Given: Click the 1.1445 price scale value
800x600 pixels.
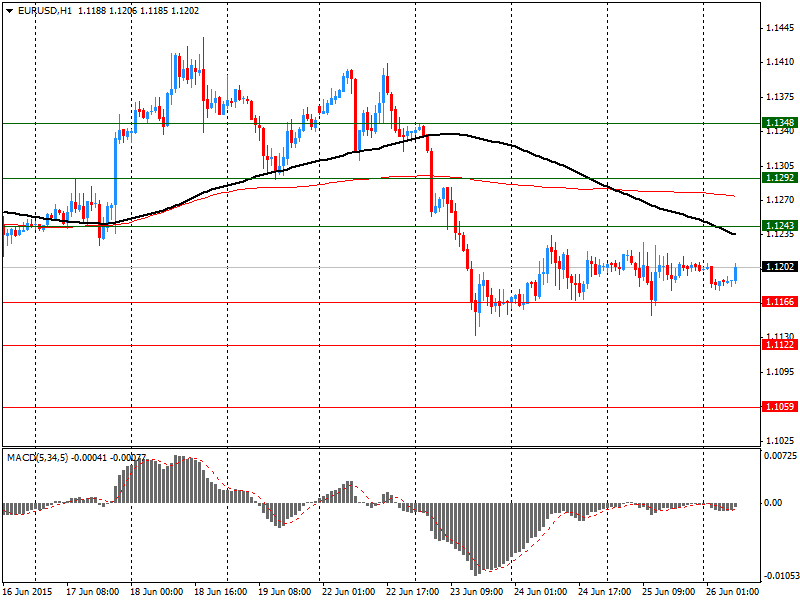Looking at the screenshot, I should tap(780, 28).
